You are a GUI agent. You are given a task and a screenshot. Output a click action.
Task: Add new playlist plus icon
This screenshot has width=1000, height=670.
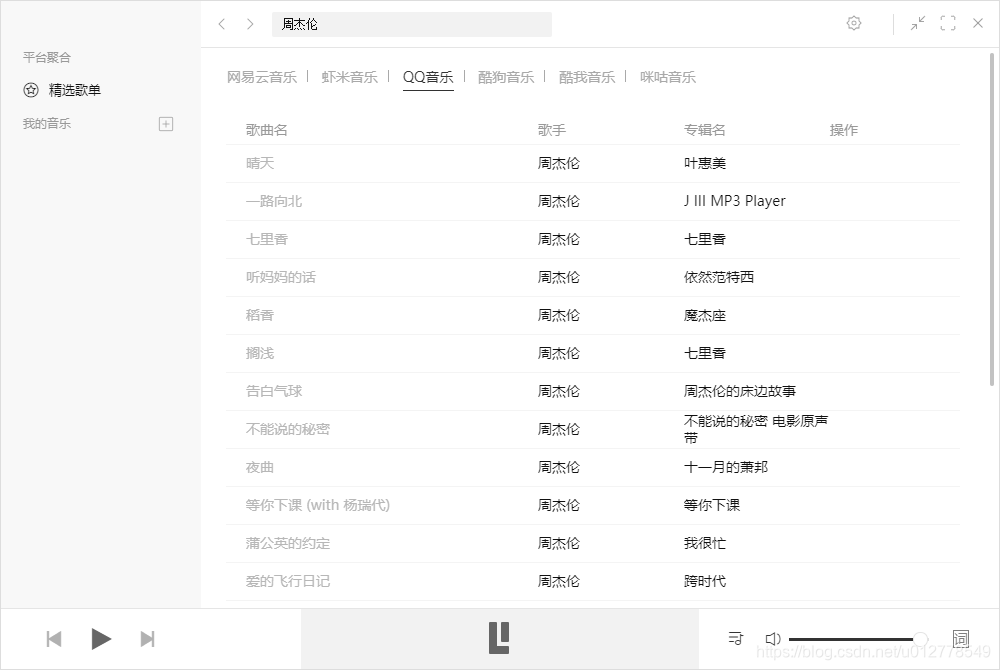[x=166, y=124]
